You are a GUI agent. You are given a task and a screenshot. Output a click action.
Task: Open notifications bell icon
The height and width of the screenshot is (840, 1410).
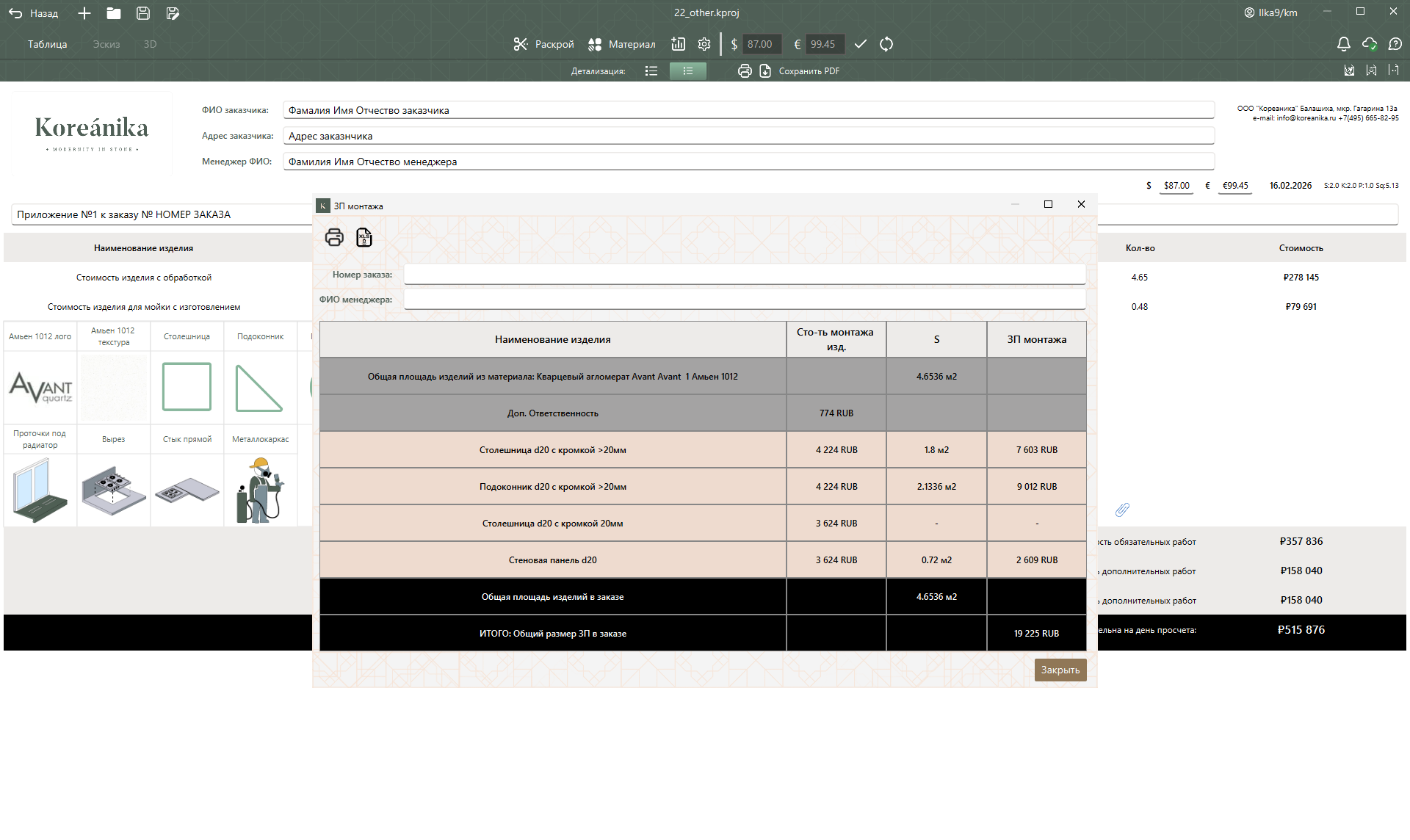[1343, 44]
